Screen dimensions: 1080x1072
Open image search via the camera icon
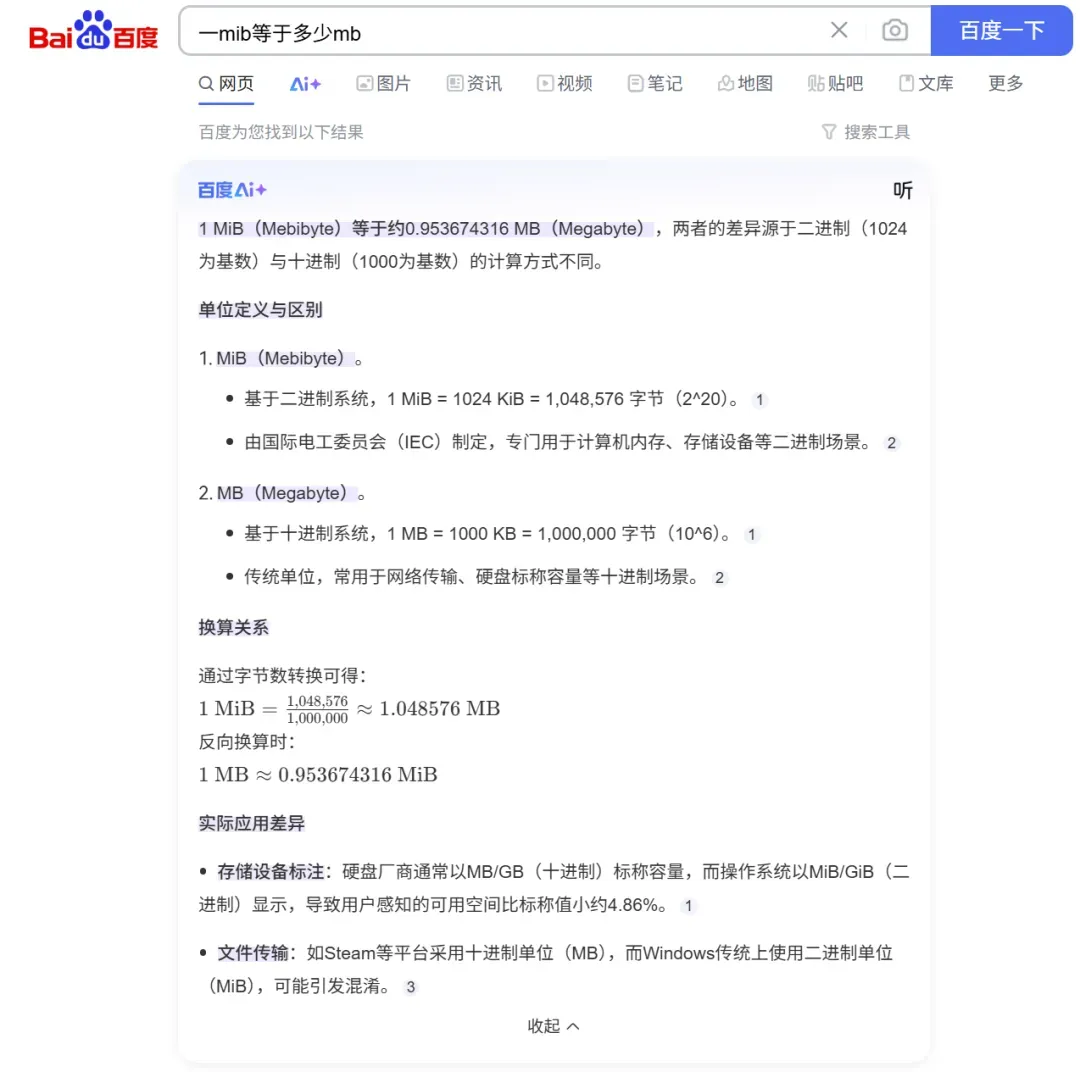(894, 30)
